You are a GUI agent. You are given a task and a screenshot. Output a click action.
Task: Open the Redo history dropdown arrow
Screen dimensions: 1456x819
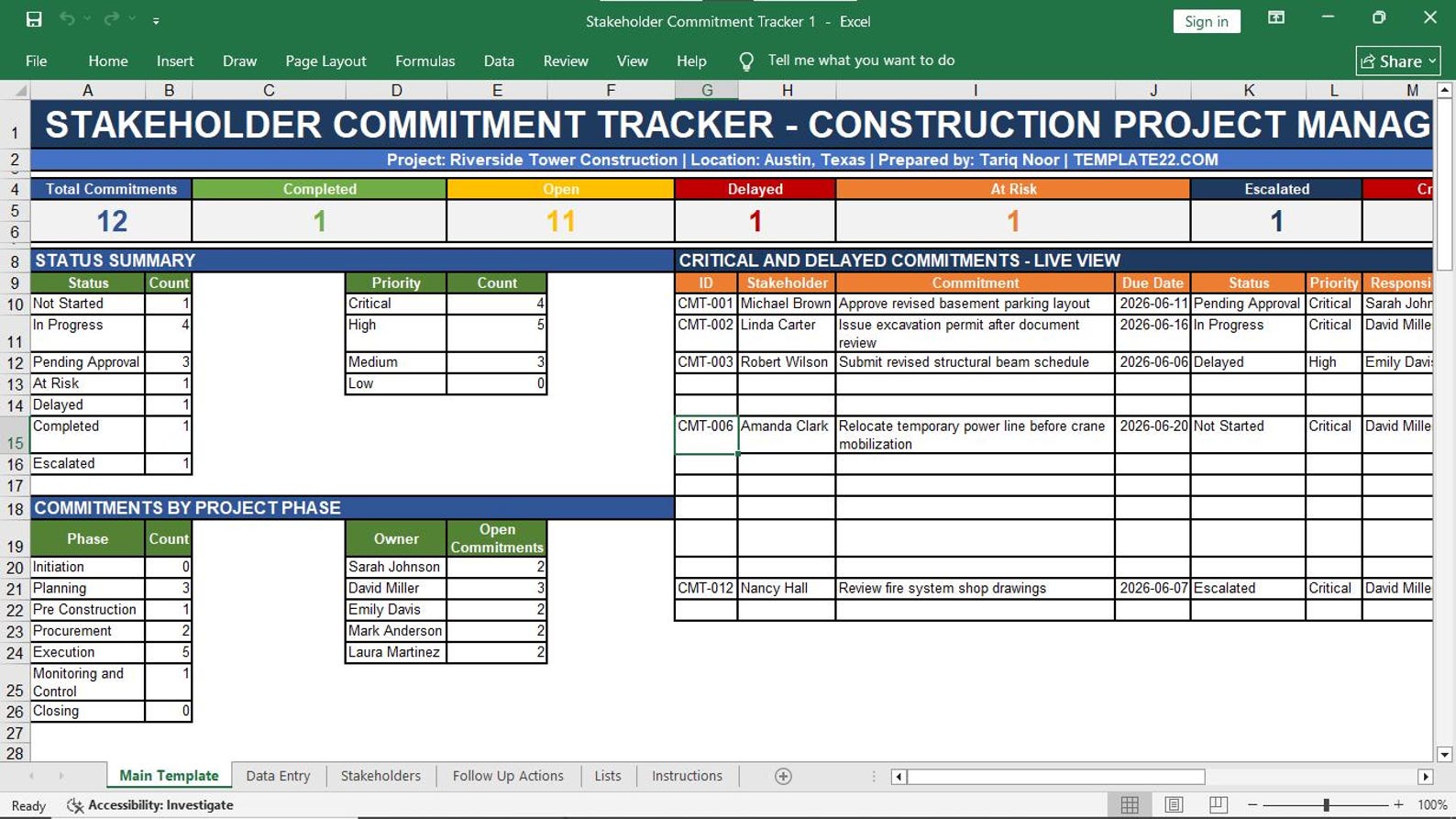point(132,19)
